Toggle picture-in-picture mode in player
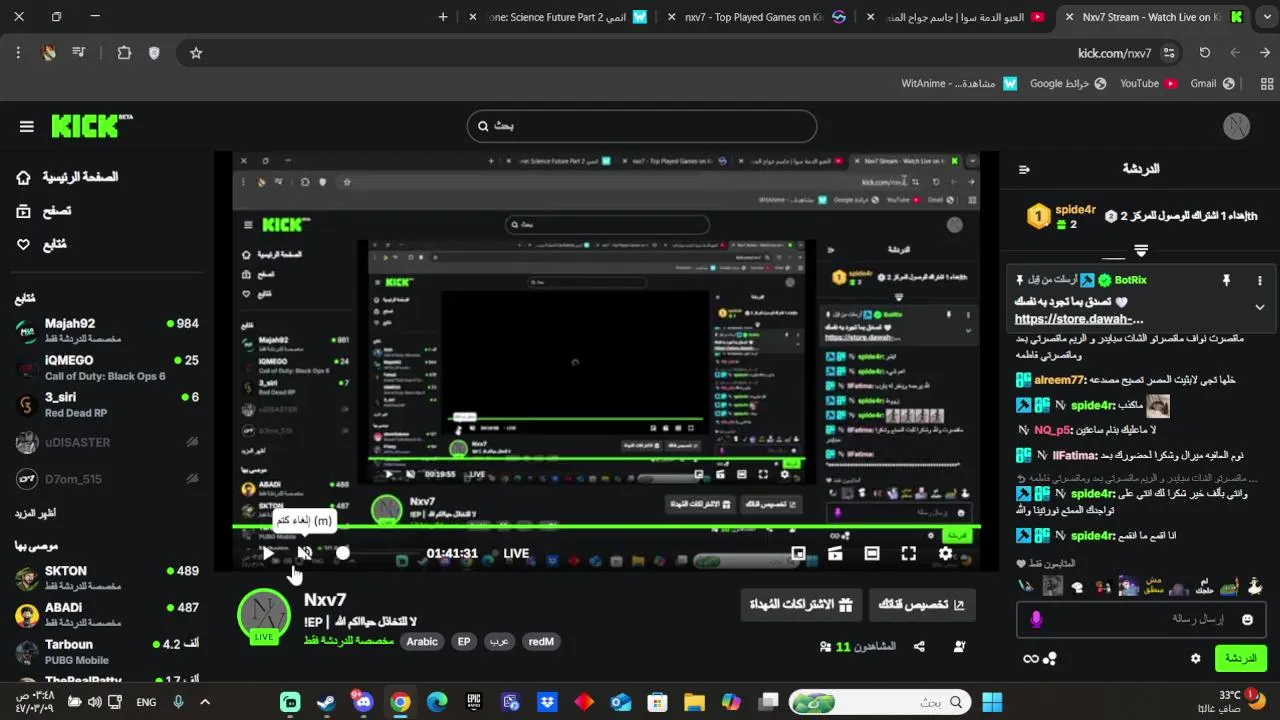 point(798,553)
